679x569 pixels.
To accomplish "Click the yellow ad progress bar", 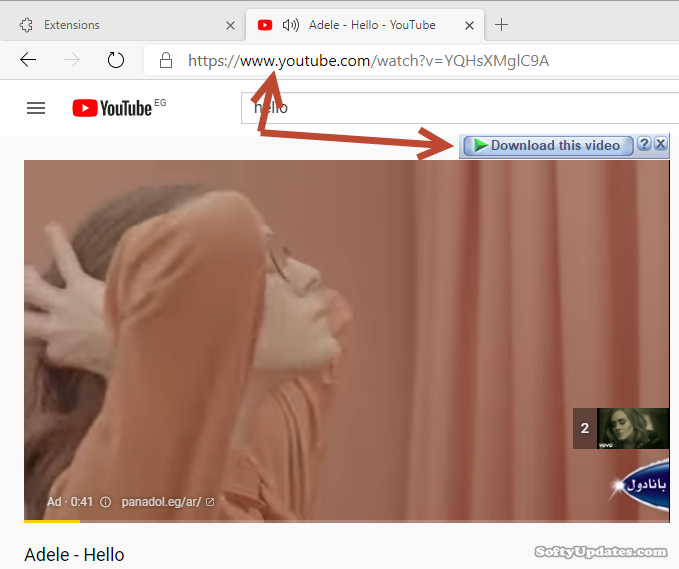I will [x=52, y=521].
